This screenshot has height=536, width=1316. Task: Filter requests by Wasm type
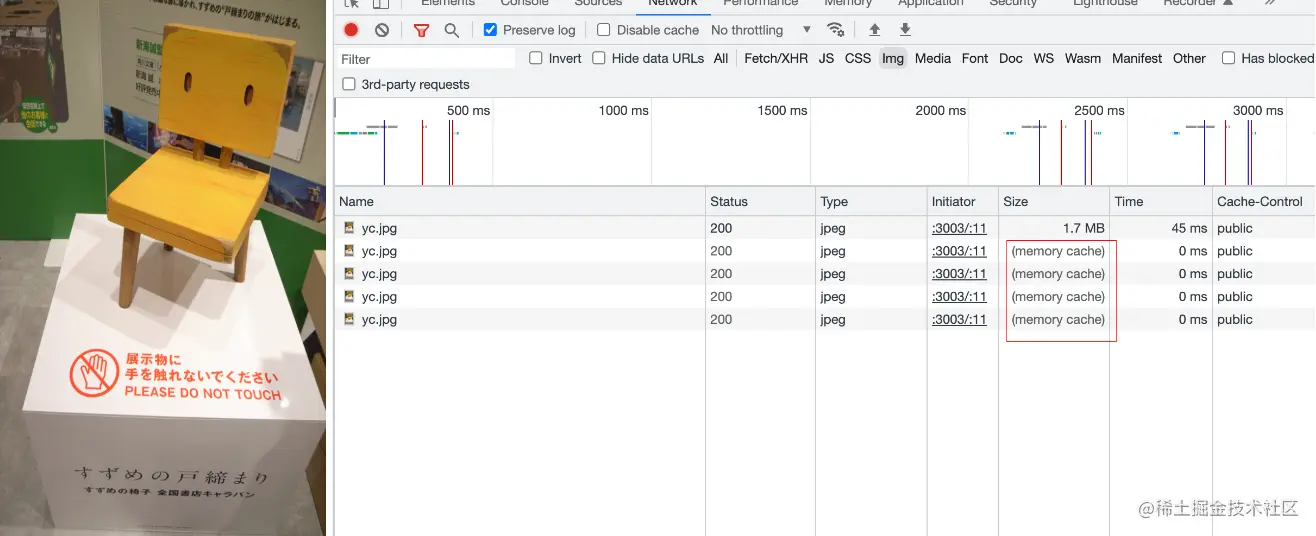click(1083, 58)
